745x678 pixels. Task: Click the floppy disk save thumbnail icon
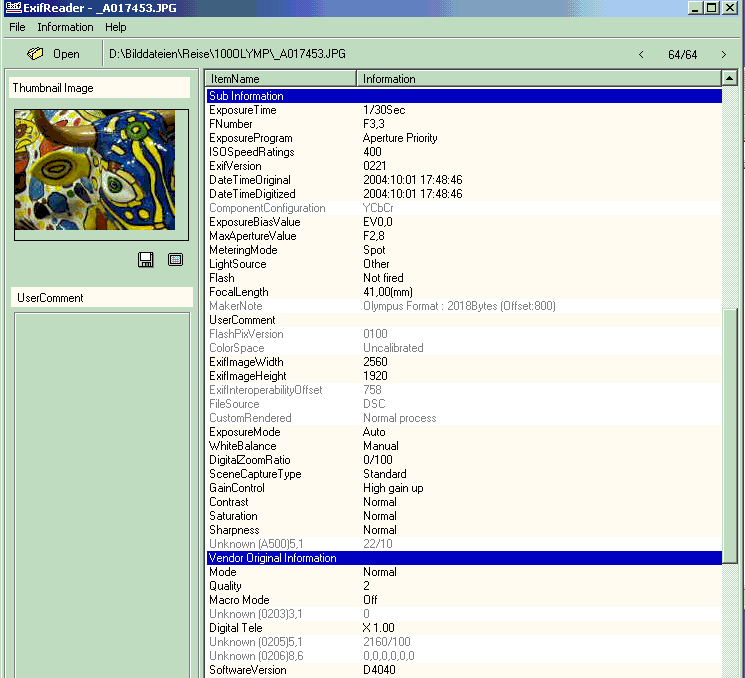click(x=146, y=260)
